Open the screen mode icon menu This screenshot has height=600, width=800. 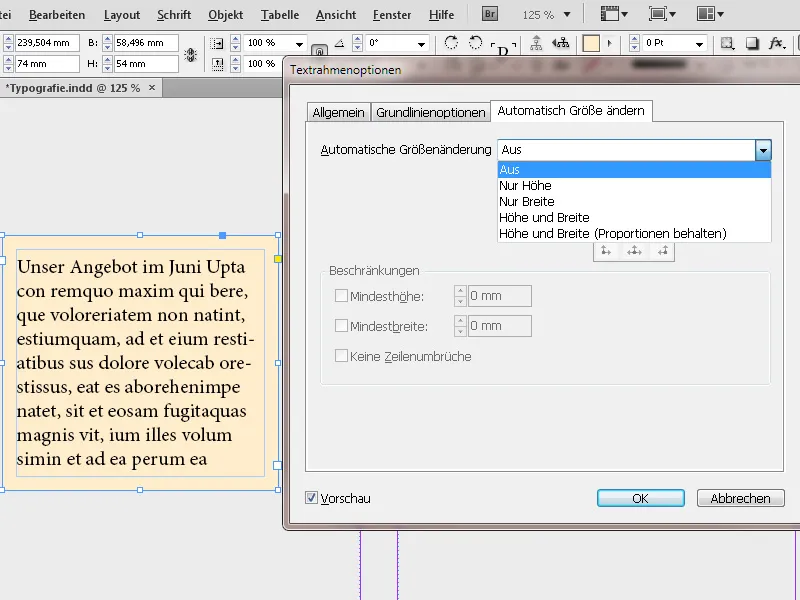pyautogui.click(x=662, y=14)
